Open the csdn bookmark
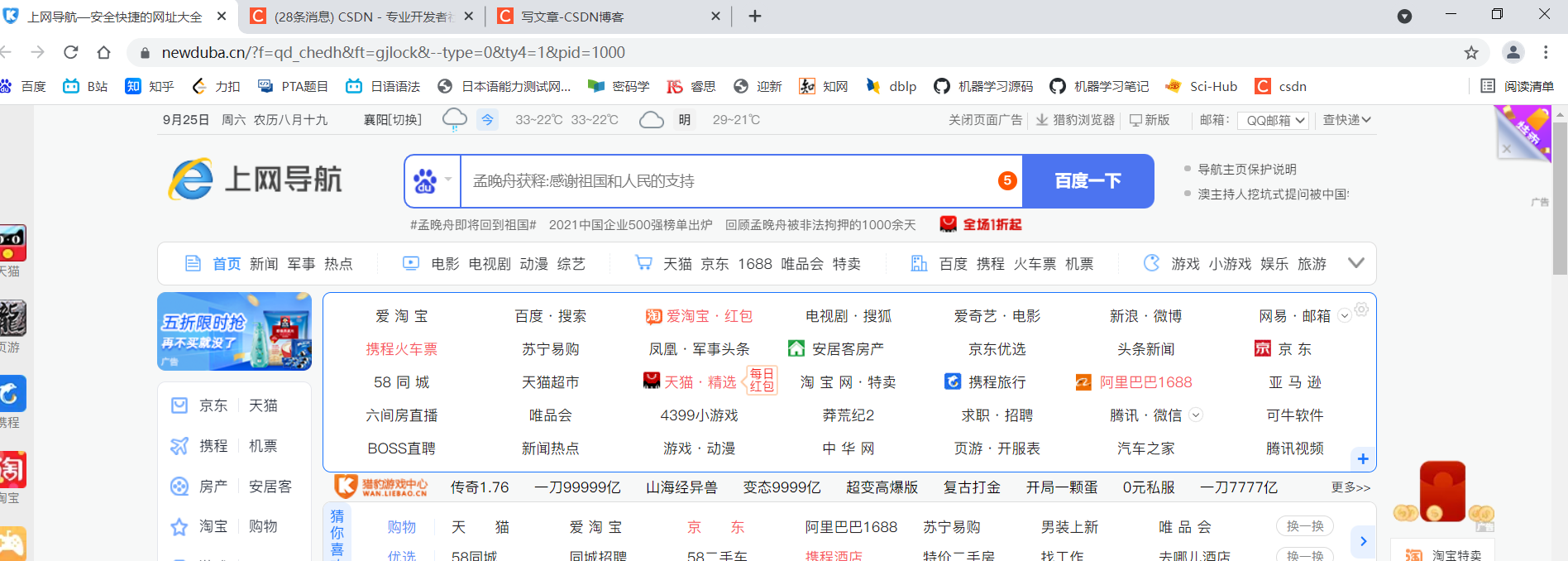The image size is (1568, 561). click(x=1280, y=86)
